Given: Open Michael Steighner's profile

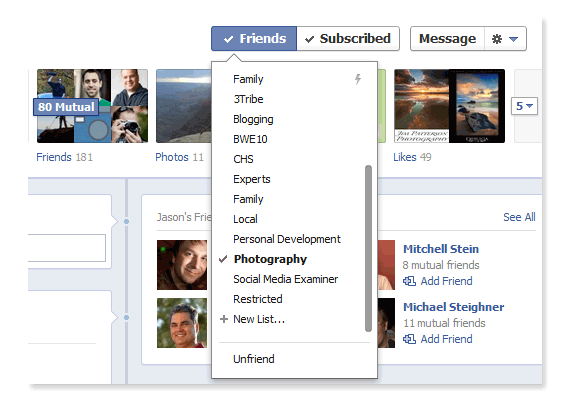Looking at the screenshot, I should pos(454,307).
